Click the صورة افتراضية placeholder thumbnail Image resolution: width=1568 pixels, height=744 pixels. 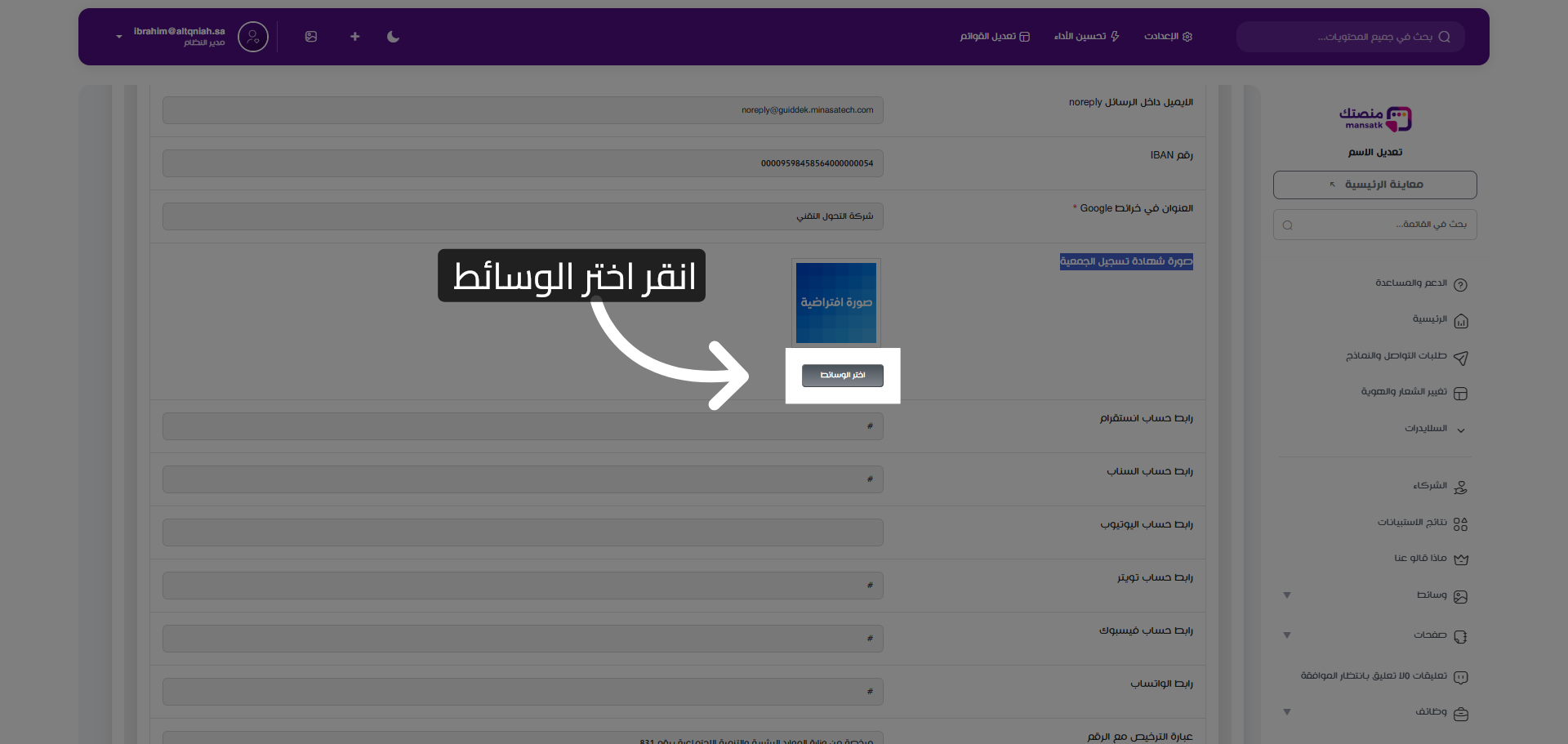835,302
